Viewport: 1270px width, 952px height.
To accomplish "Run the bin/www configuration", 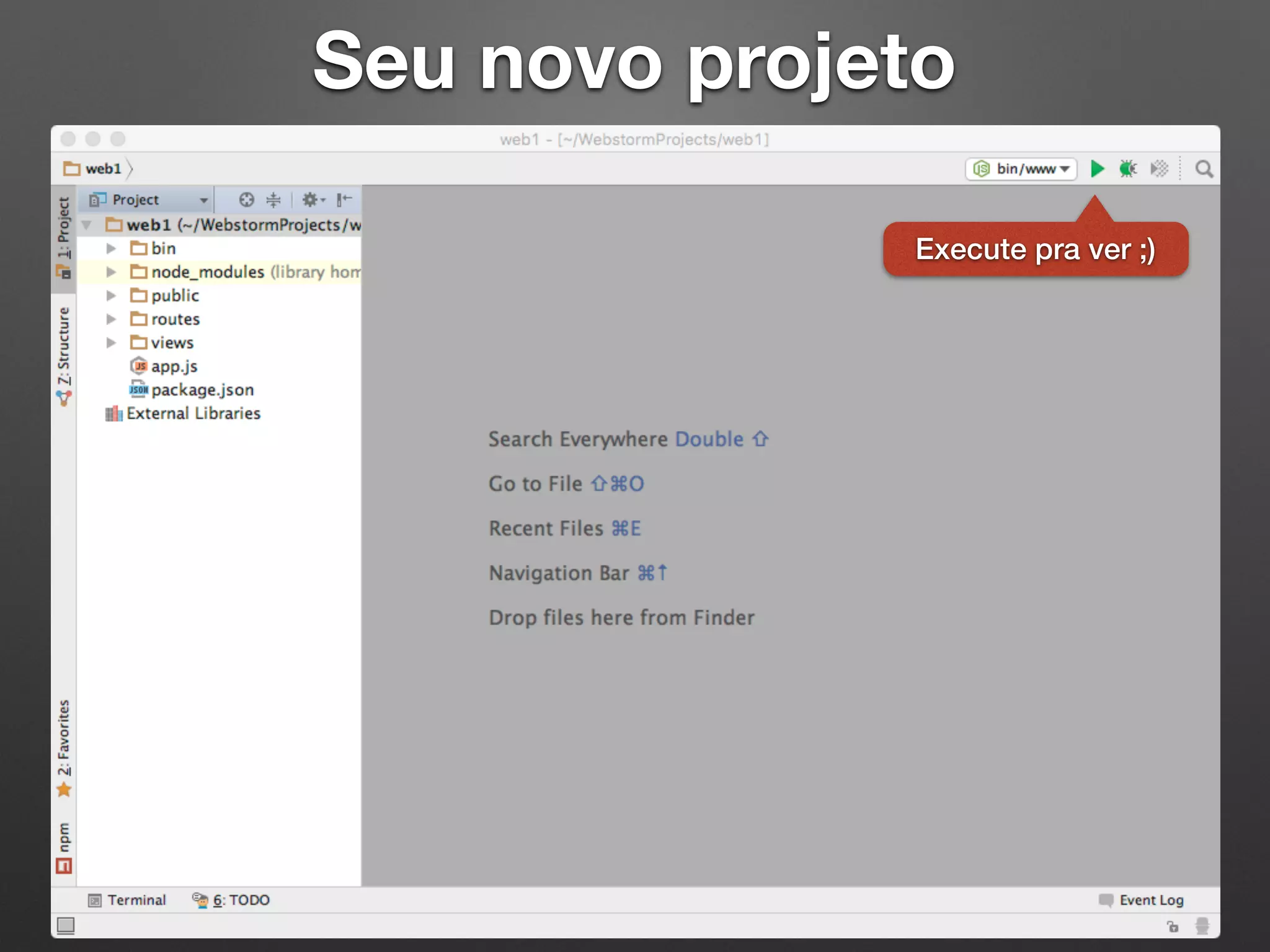I will coord(1097,169).
